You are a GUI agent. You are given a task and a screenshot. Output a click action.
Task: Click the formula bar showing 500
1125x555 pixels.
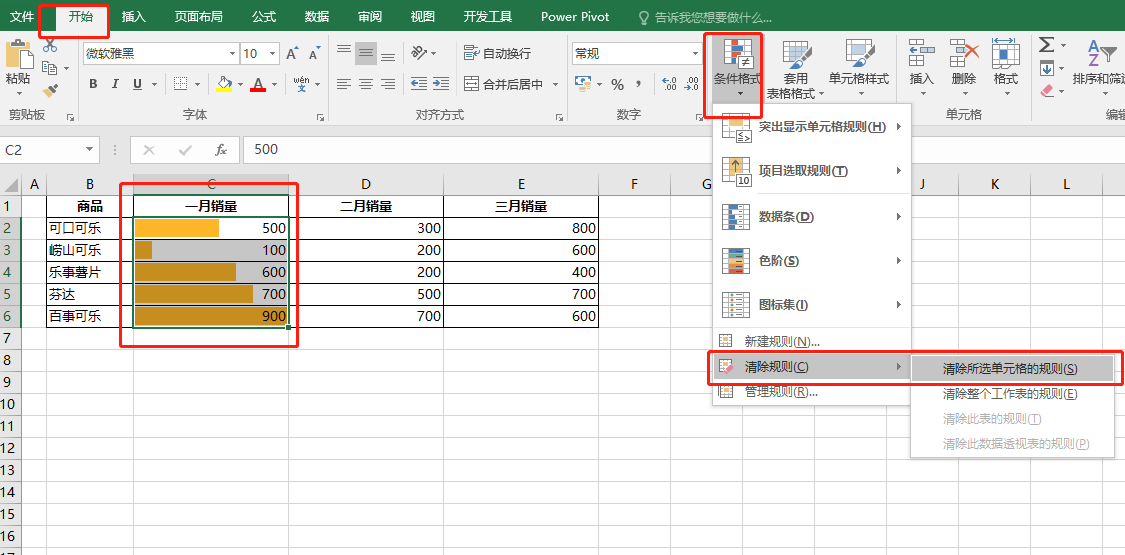coord(682,150)
